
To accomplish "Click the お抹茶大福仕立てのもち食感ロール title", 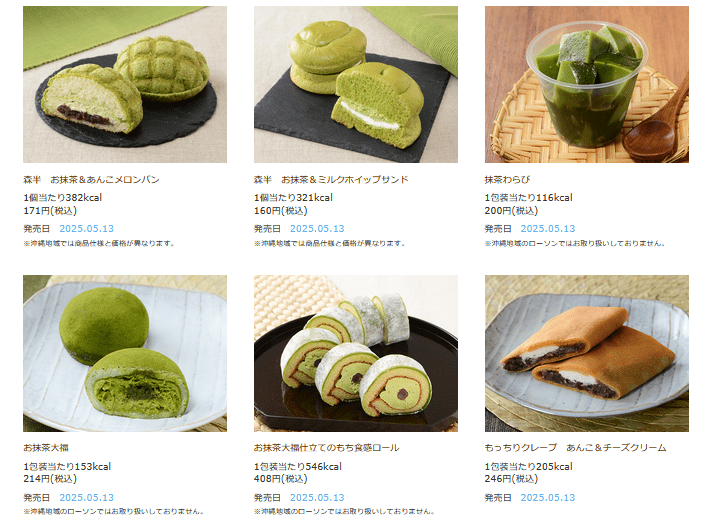I will (326, 448).
